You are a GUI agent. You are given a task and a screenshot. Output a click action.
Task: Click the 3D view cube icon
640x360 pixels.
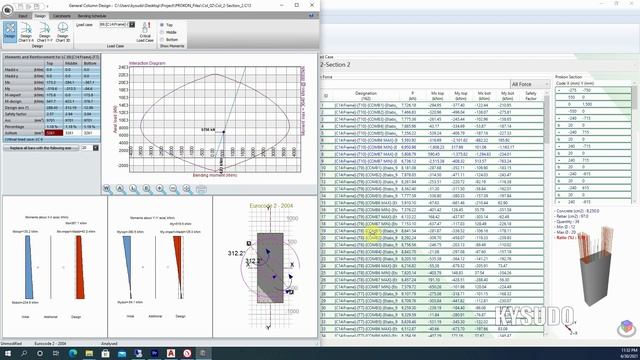627,327
